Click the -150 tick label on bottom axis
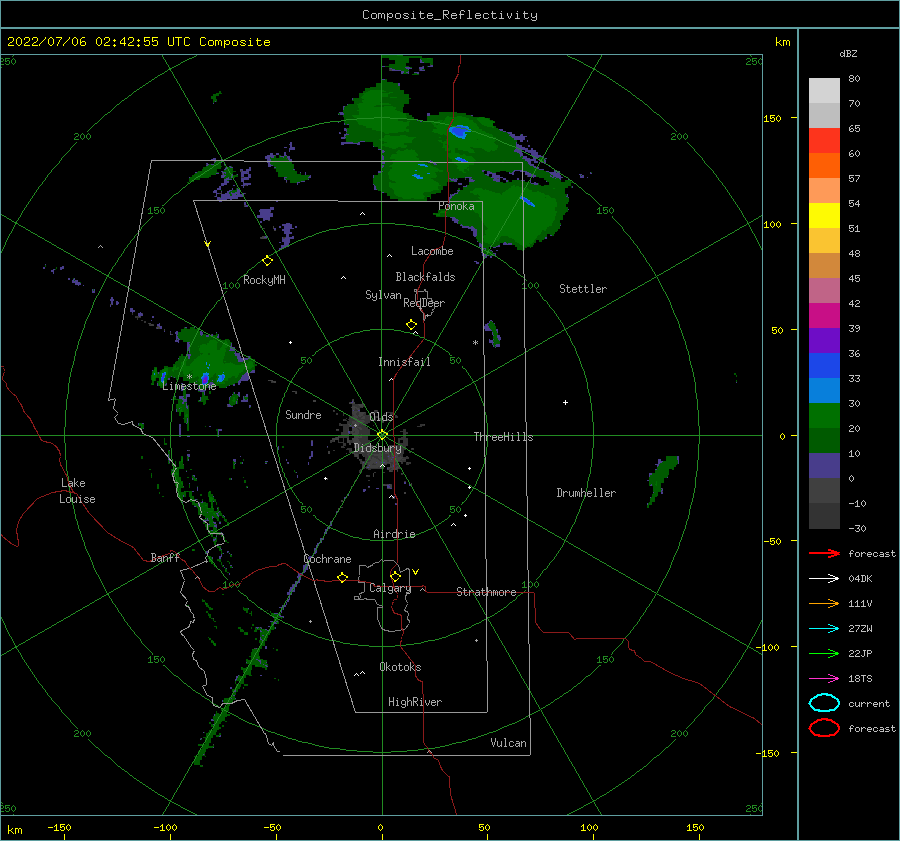The image size is (900, 841). click(x=59, y=827)
